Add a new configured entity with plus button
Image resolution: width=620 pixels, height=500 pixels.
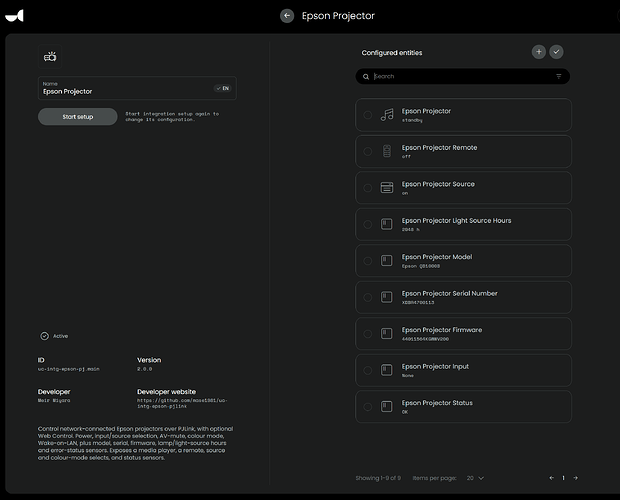point(539,52)
